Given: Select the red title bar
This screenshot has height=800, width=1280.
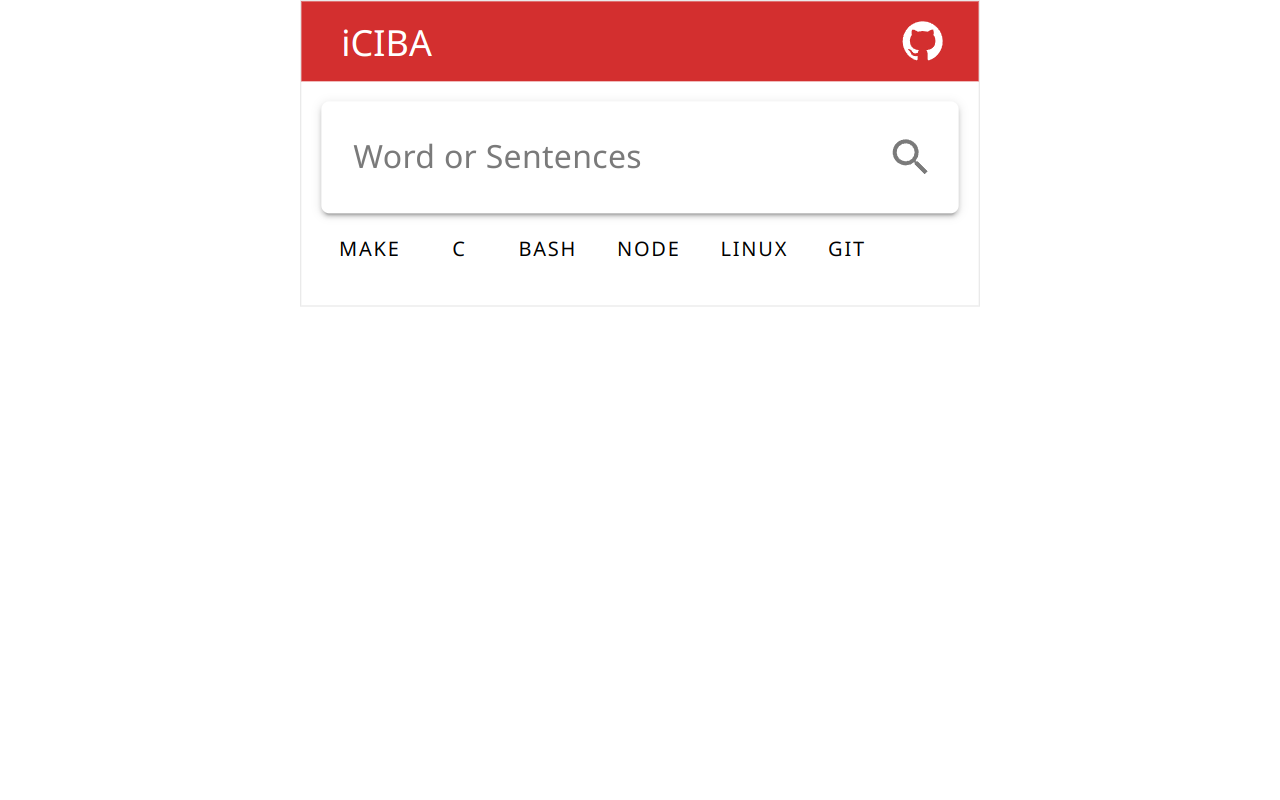Looking at the screenshot, I should [x=640, y=41].
